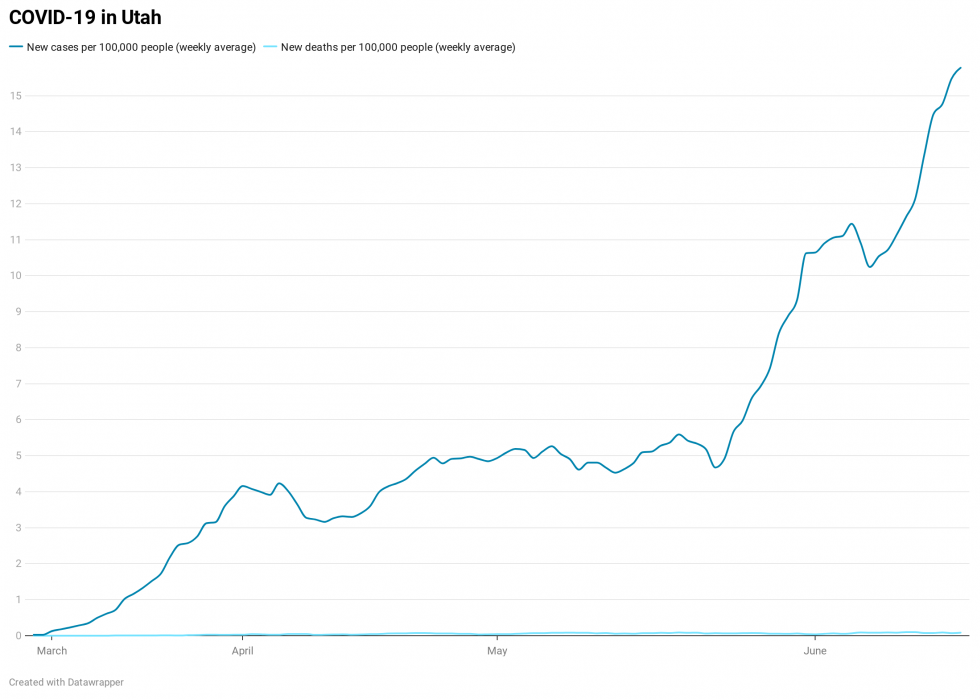980x699 pixels.
Task: Click the dark blue new cases legend swatch
Action: 15,47
